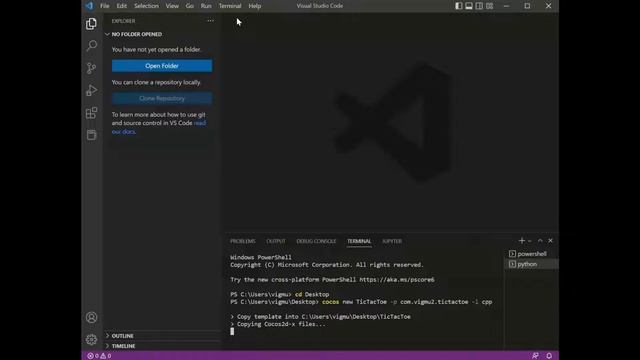Click the EXPLORER title text

click(123, 21)
